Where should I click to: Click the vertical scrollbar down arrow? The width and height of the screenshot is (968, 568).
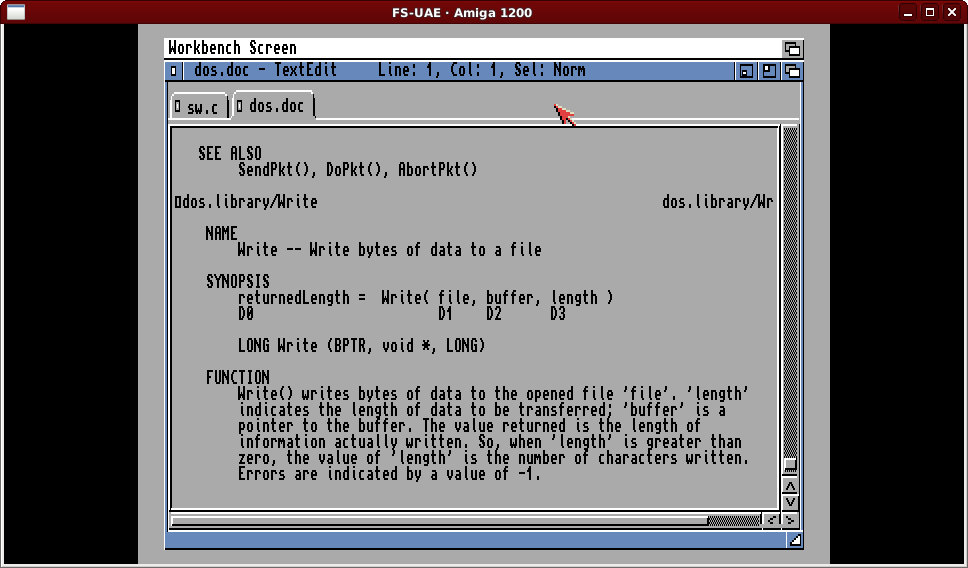coord(790,502)
